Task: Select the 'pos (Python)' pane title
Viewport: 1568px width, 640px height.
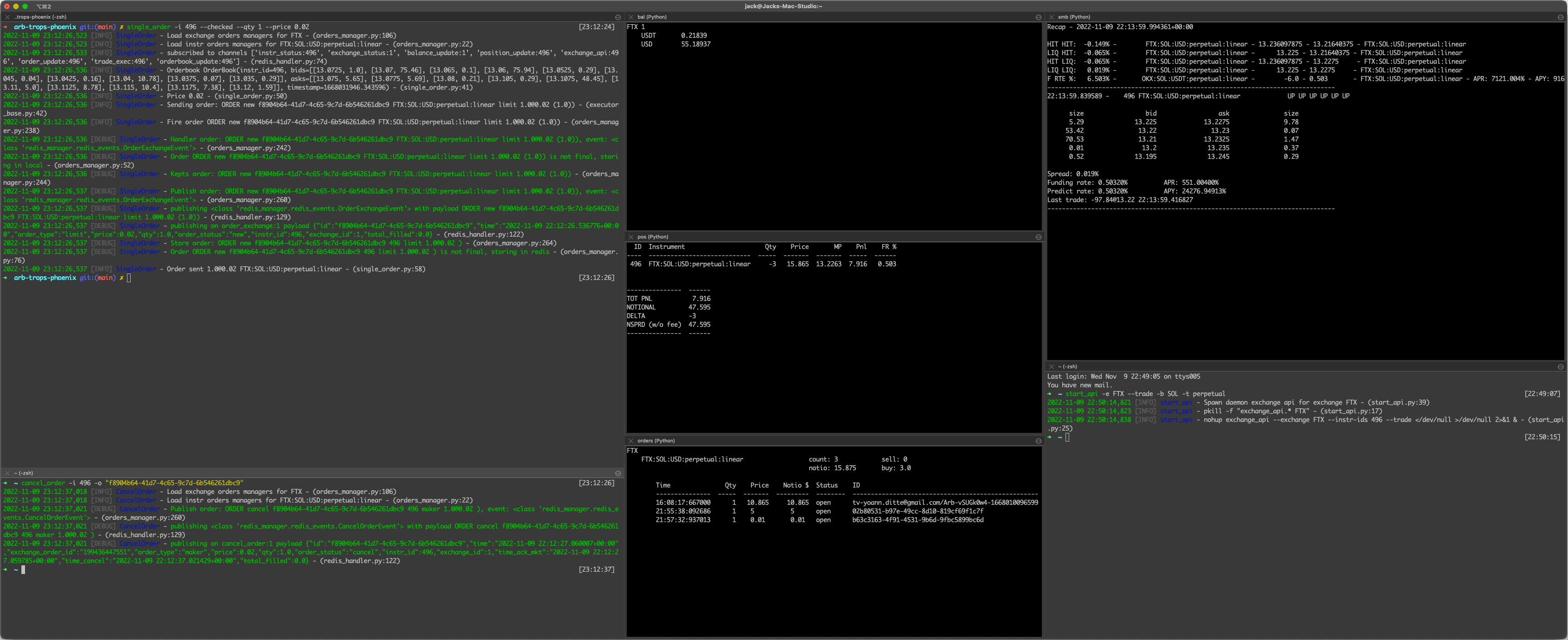Action: pos(653,237)
